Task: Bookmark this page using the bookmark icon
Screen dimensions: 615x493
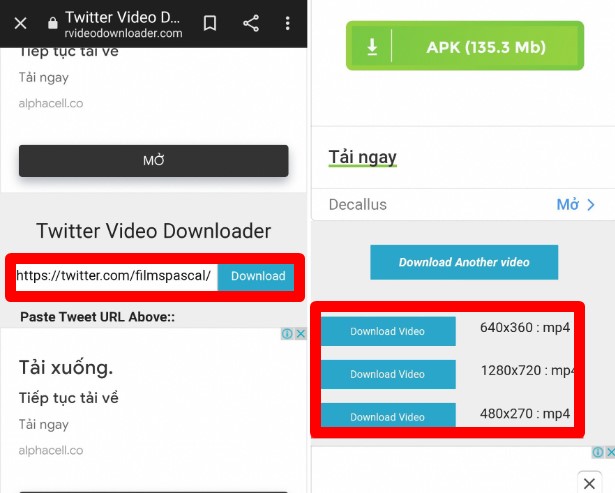Action: [210, 23]
